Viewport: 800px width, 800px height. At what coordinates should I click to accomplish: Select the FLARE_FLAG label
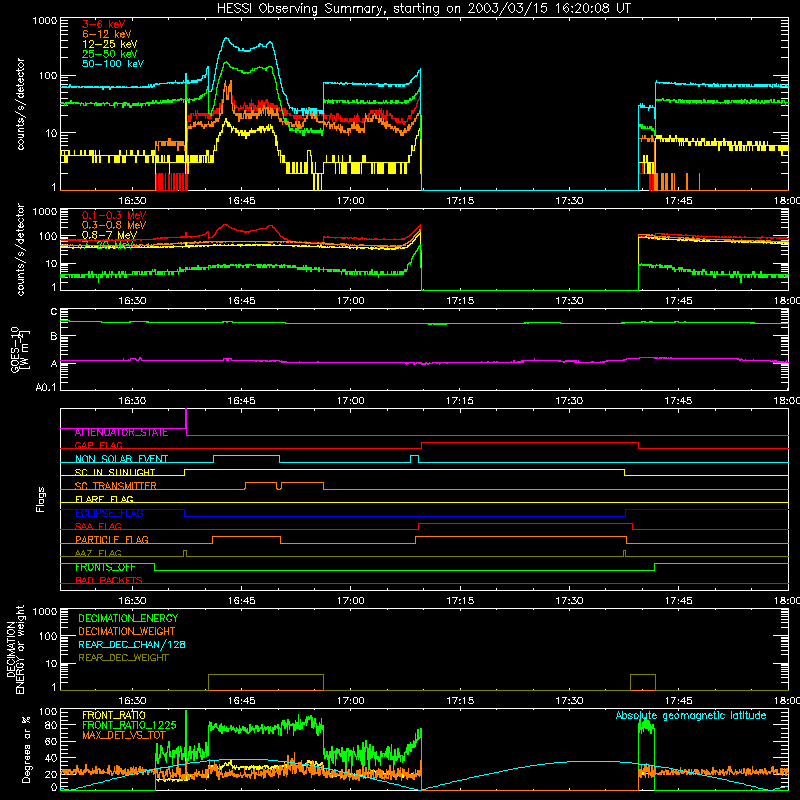(104, 499)
